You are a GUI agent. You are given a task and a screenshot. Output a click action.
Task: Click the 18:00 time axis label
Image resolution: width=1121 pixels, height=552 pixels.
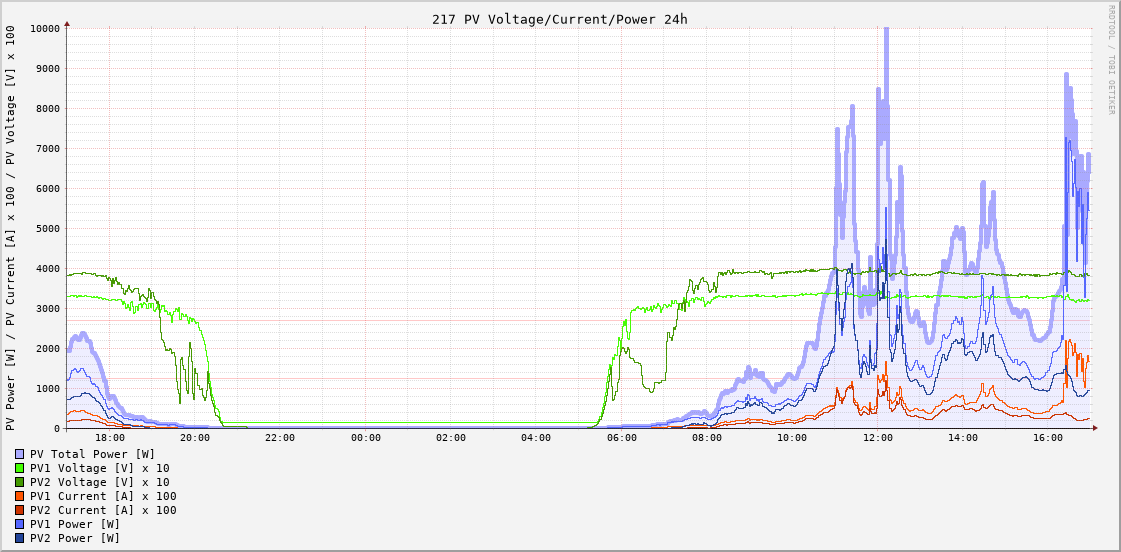click(x=110, y=438)
